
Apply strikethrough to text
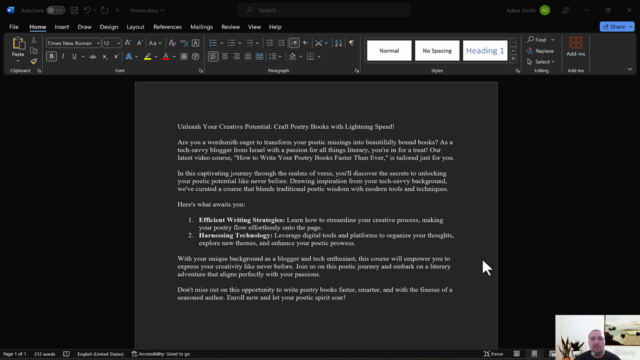click(x=93, y=56)
